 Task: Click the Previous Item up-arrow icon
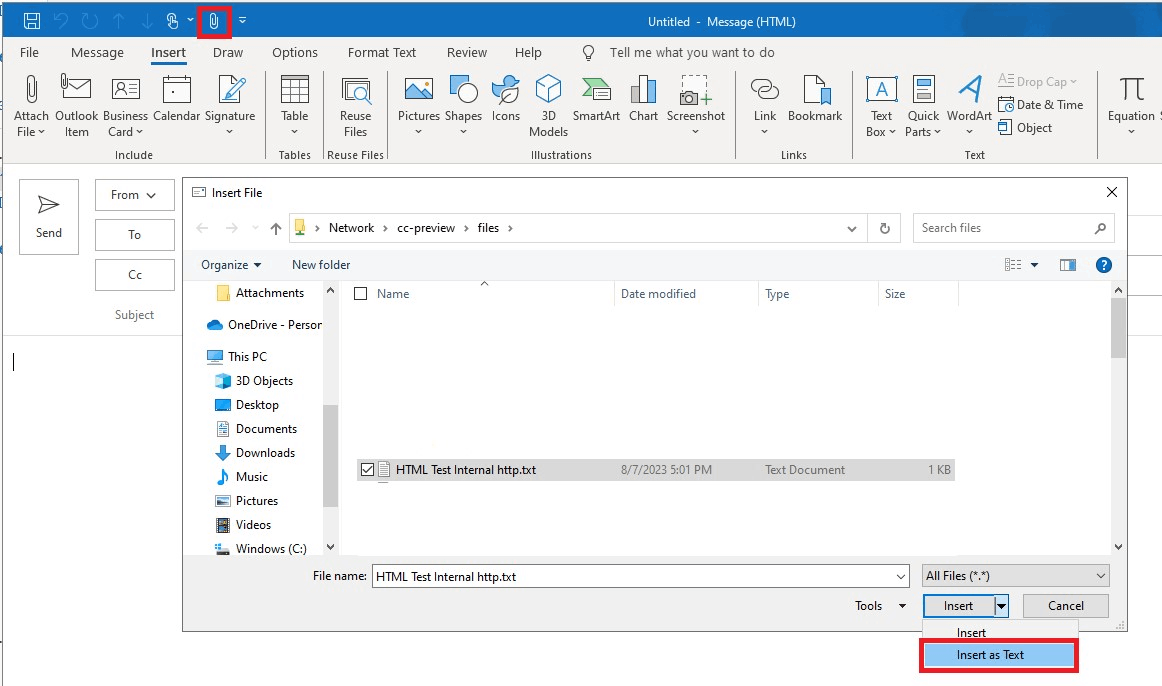coord(119,21)
